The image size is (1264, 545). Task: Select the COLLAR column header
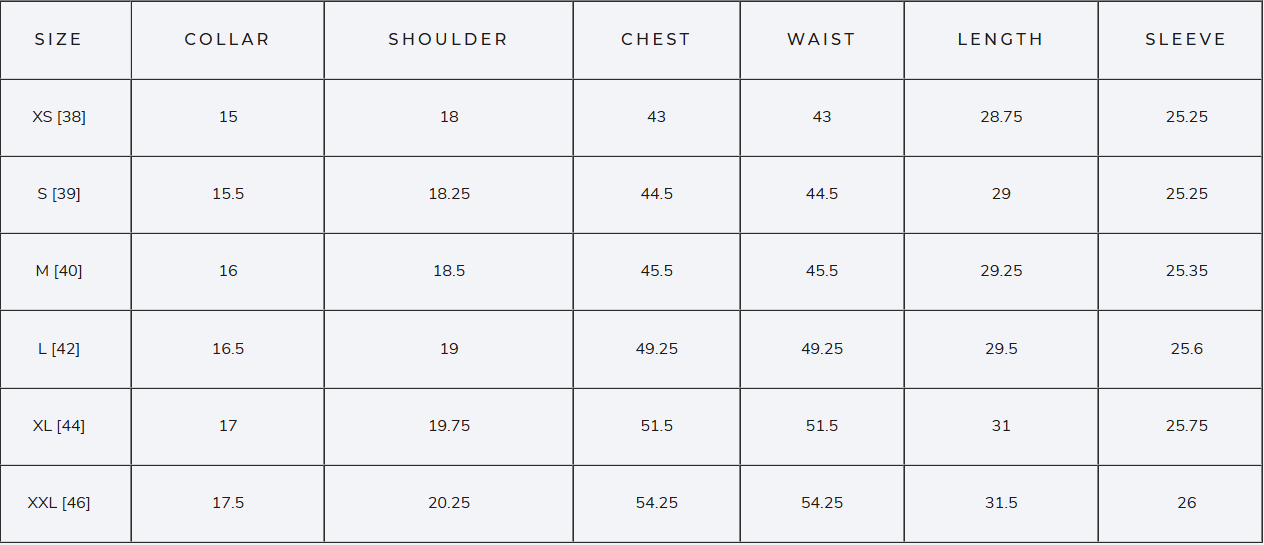228,40
